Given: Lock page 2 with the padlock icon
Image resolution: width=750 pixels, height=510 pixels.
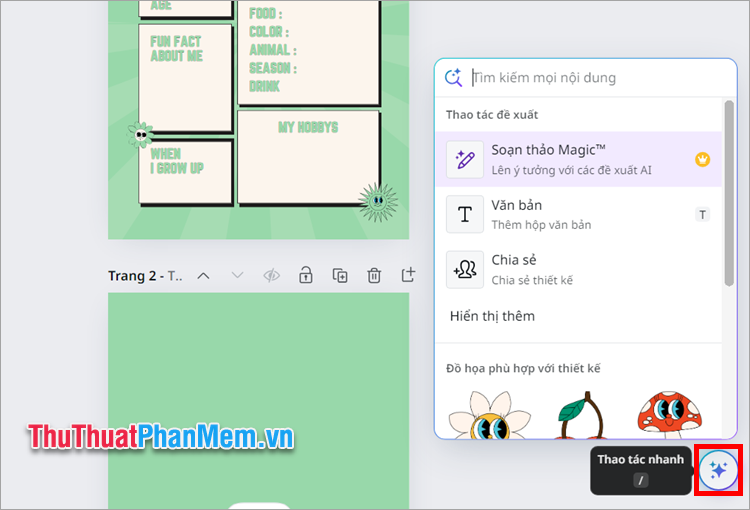Looking at the screenshot, I should [x=306, y=275].
